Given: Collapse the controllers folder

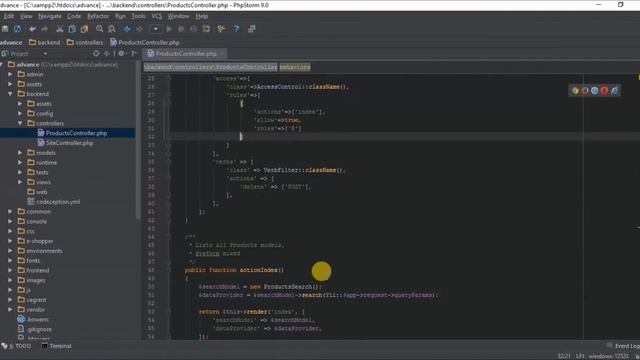Looking at the screenshot, I should pos(20,123).
